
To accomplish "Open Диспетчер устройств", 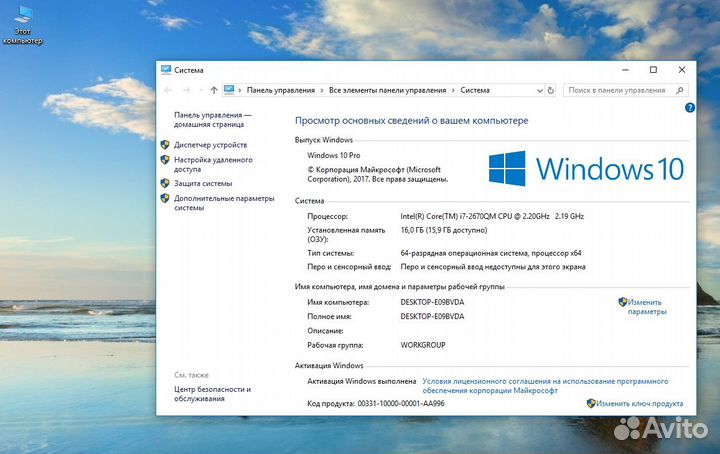I will 210,145.
